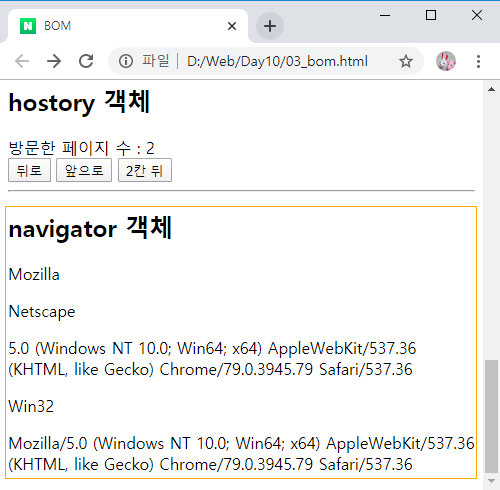Click the browser forward arrow
Screen dimensions: 500x490
(54, 61)
